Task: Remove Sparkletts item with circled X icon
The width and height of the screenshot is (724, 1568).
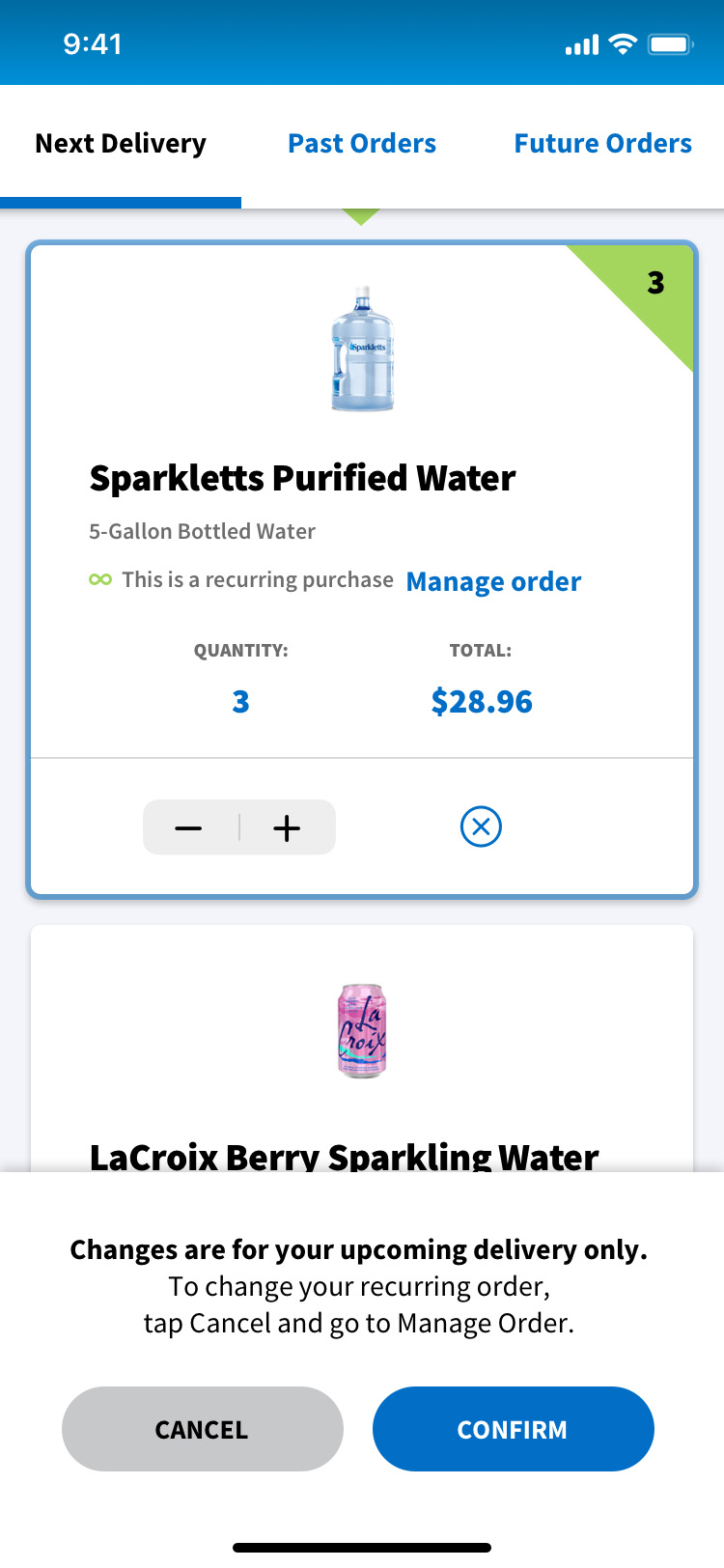Action: pos(481,826)
